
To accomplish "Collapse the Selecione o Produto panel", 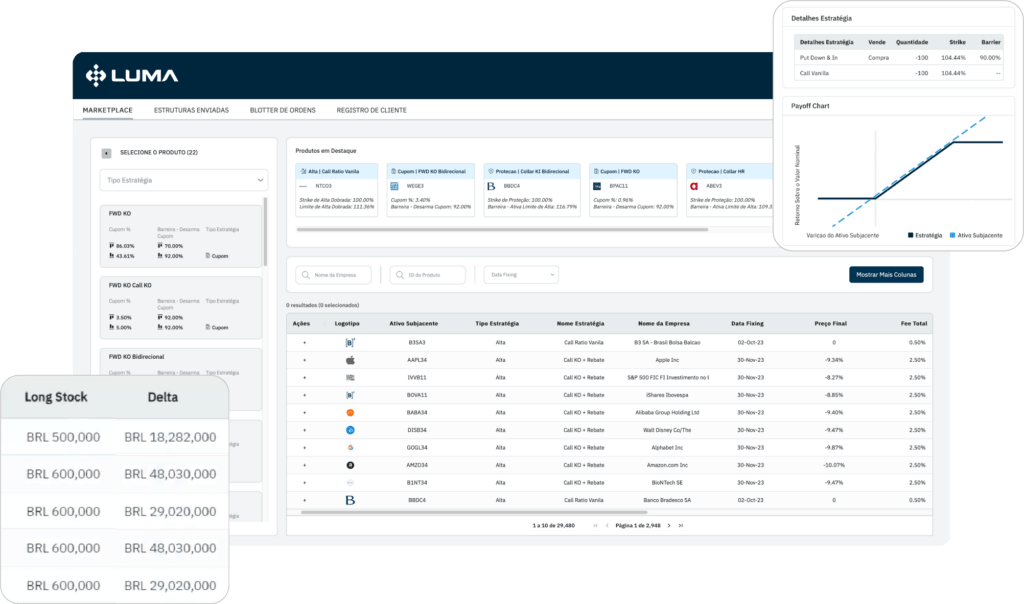I will pyautogui.click(x=106, y=152).
